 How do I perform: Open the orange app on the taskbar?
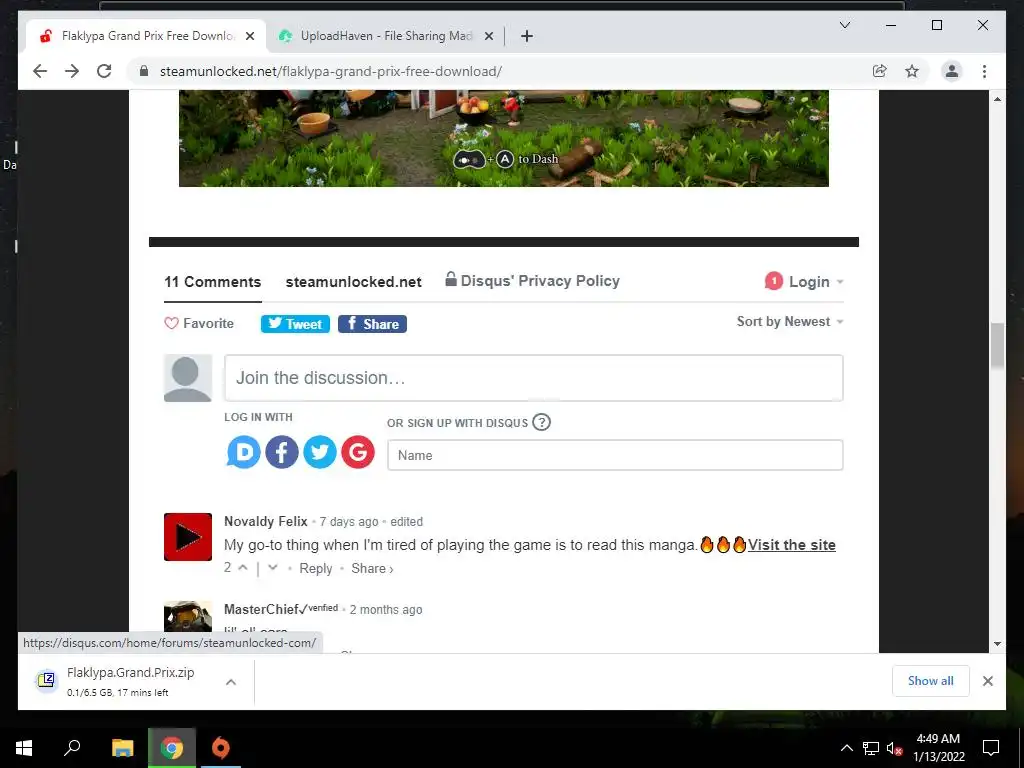(221, 748)
